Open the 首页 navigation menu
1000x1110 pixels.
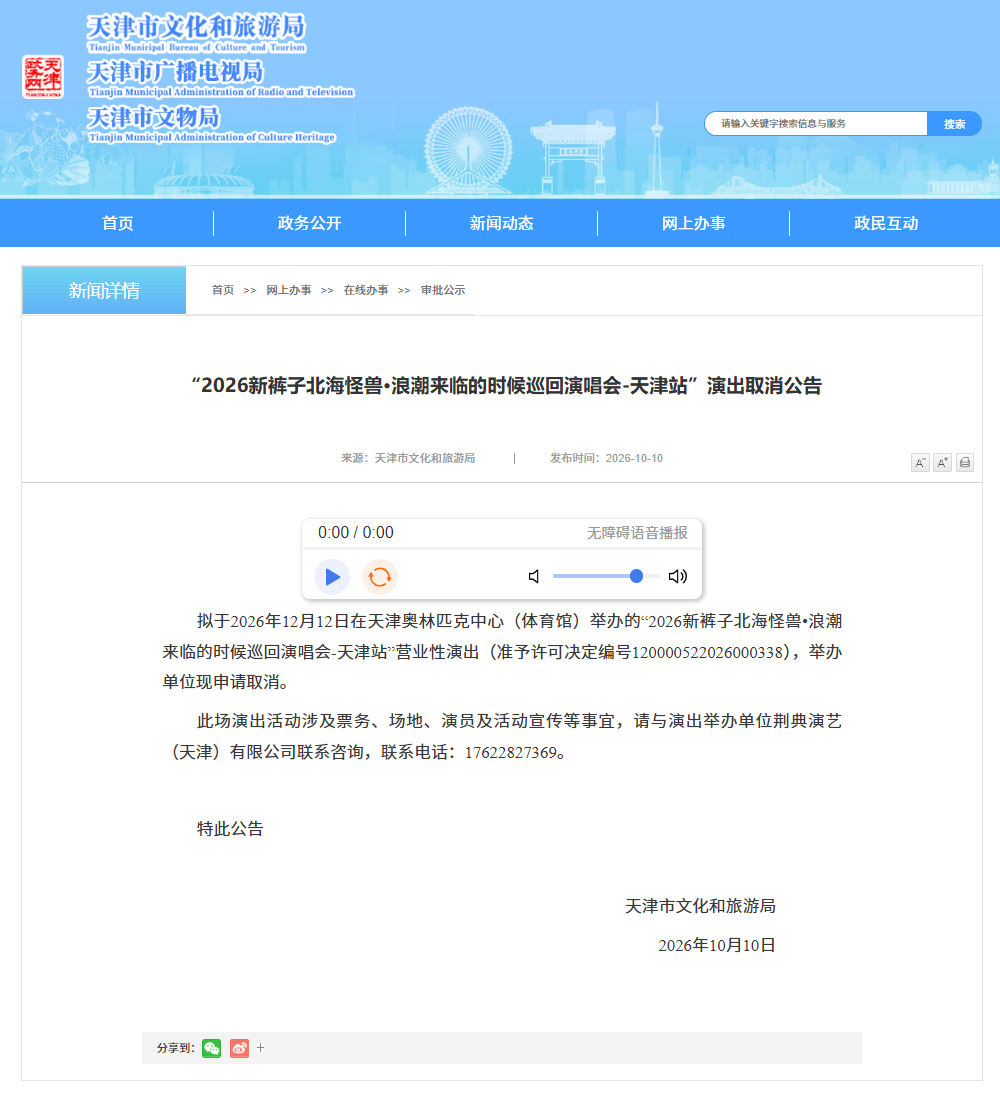click(117, 224)
